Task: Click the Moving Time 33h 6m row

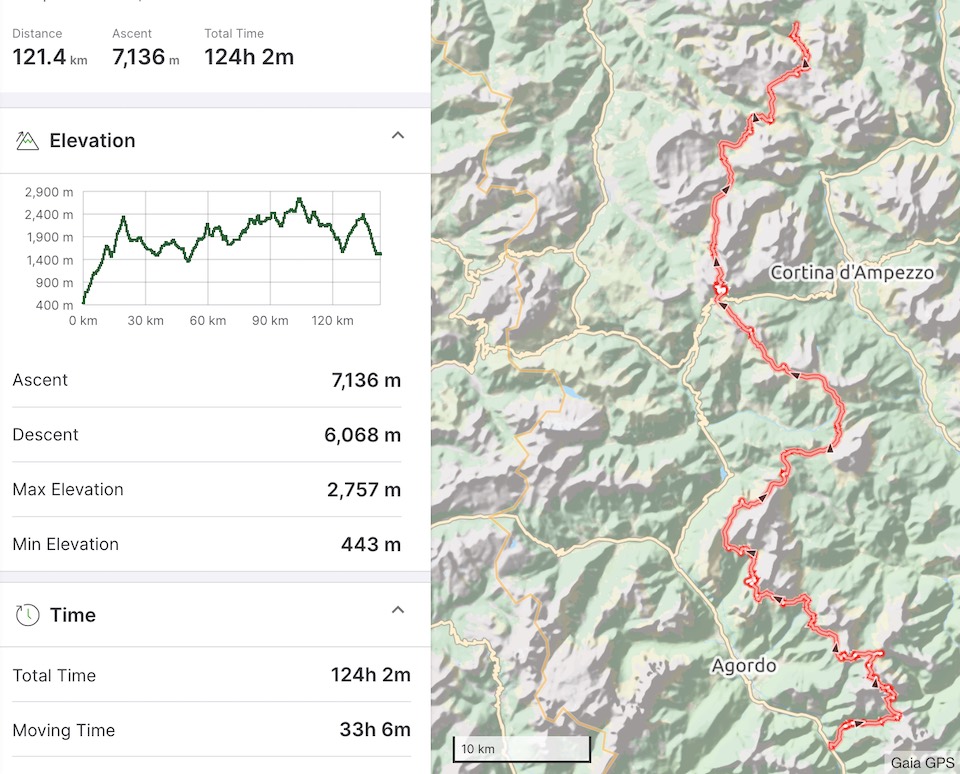Action: (x=211, y=730)
